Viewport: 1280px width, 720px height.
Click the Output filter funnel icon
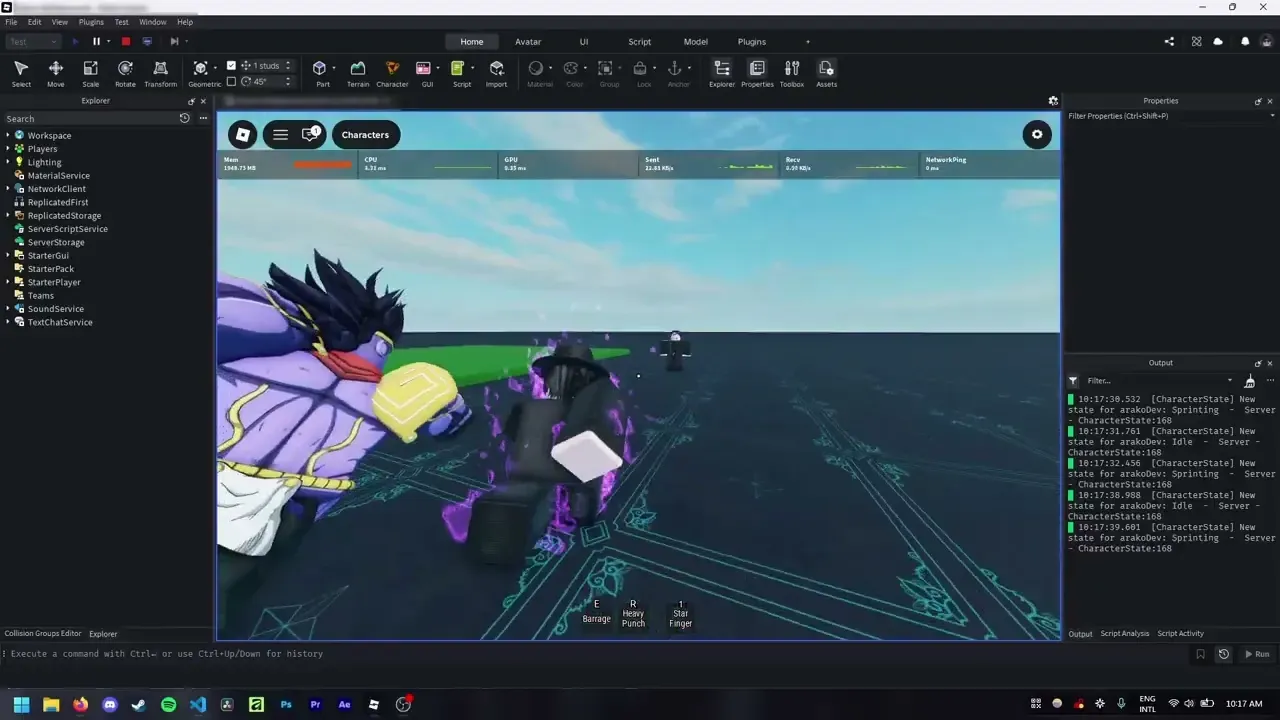[x=1073, y=381]
